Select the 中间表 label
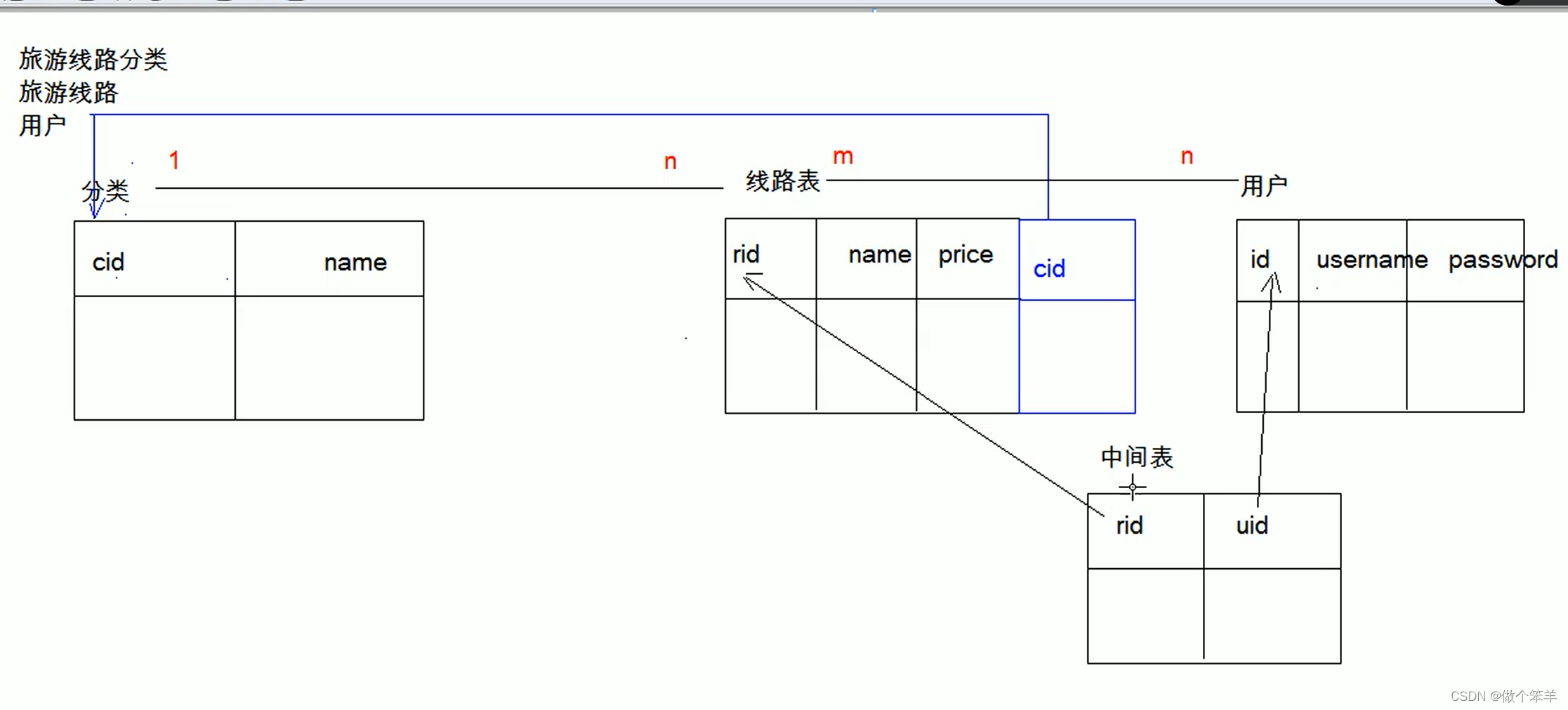 click(x=1137, y=458)
